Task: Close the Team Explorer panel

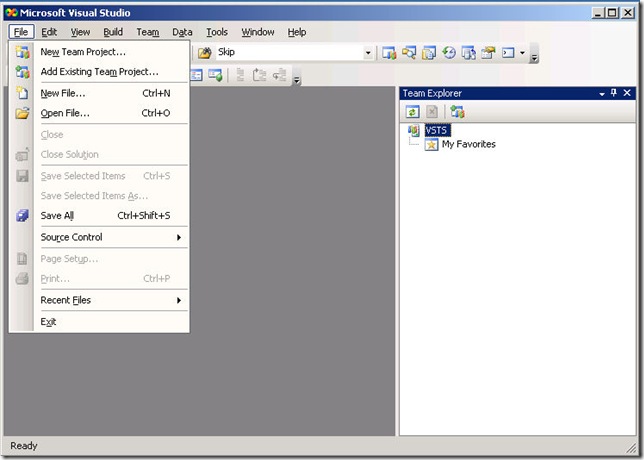Action: click(x=627, y=93)
